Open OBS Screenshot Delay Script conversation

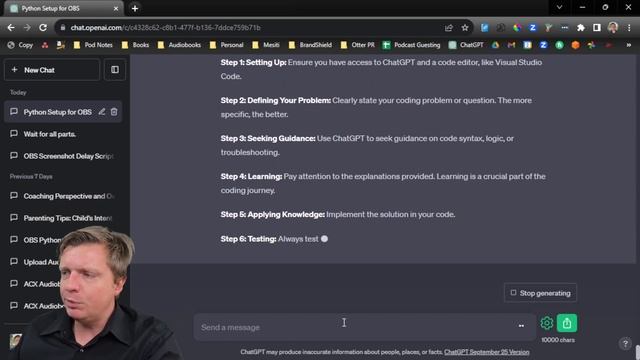63,156
